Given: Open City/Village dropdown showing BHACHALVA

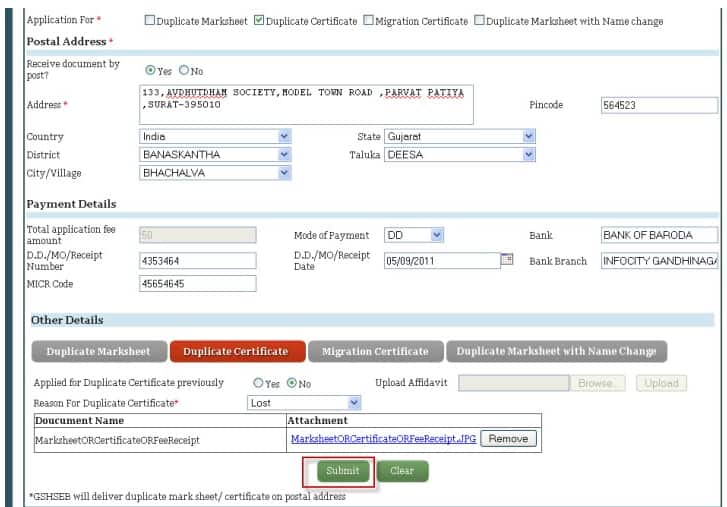Looking at the screenshot, I should pos(215,172).
